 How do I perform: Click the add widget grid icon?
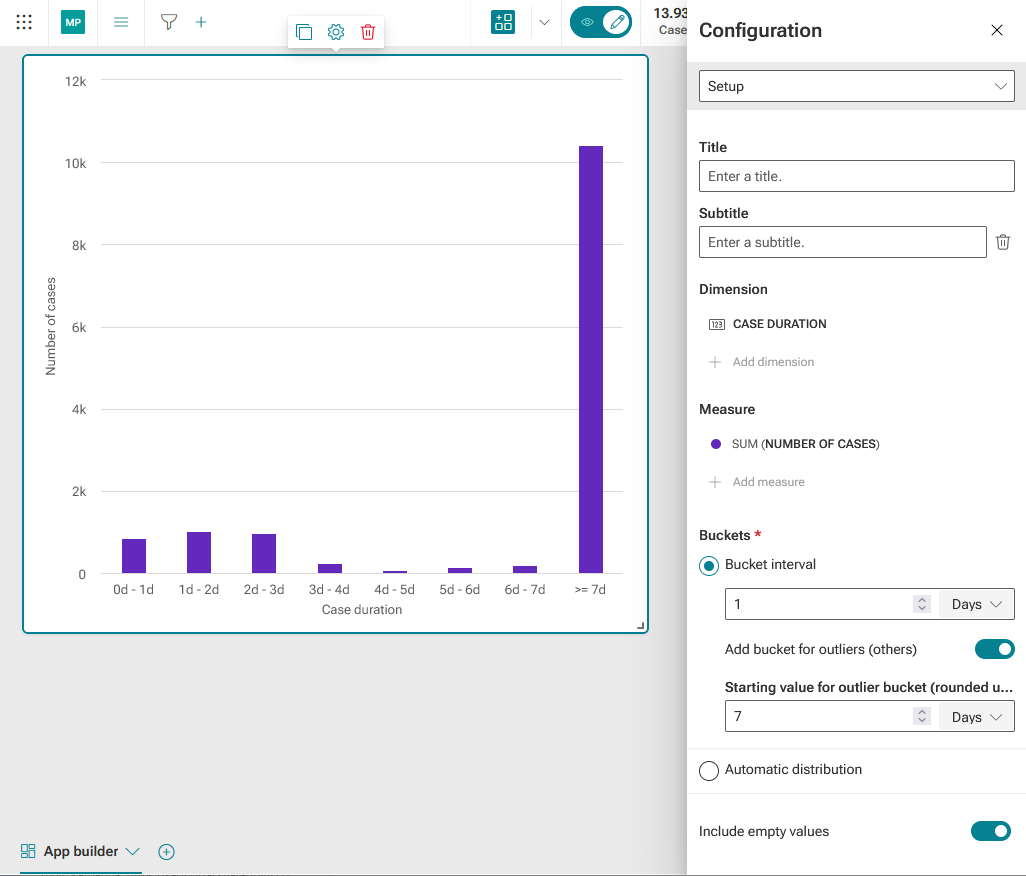click(503, 22)
